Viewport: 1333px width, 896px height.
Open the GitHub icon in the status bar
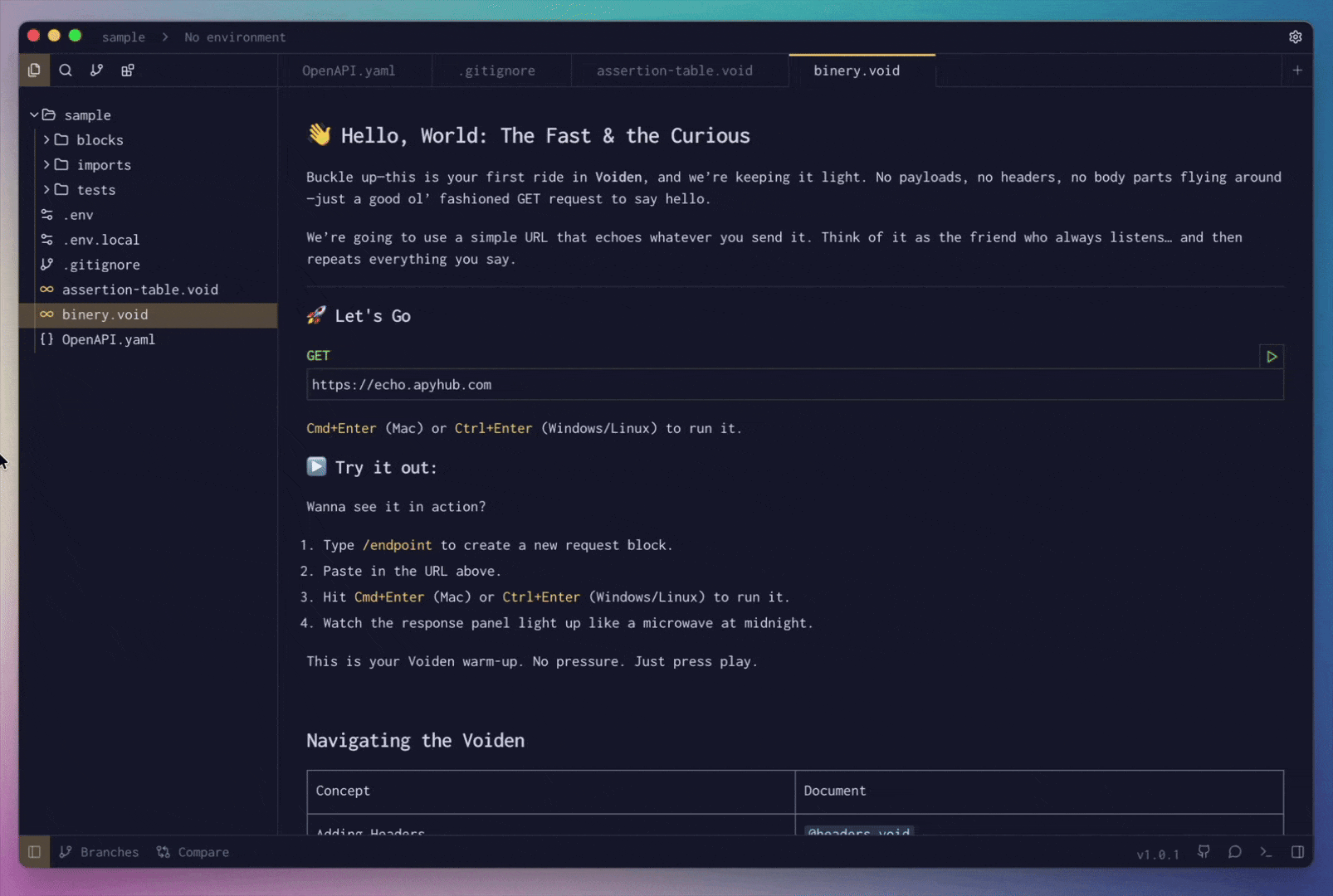pyautogui.click(x=1204, y=852)
